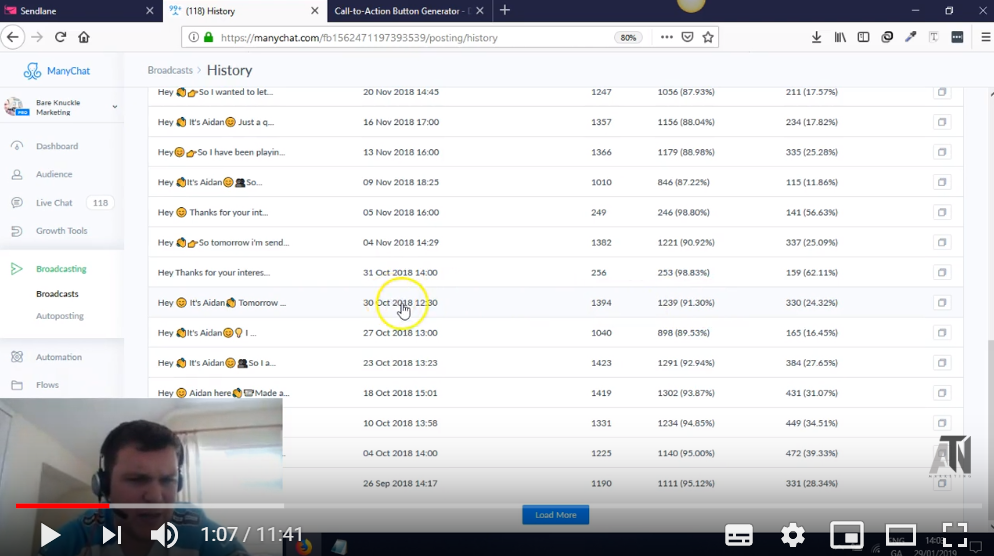Open Firefox page actions three-dot menu

(666, 37)
